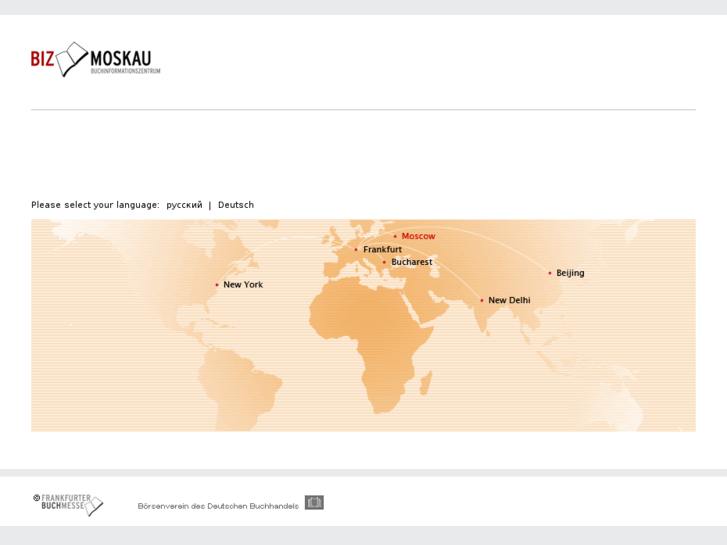Select Deutsch language link

(236, 205)
